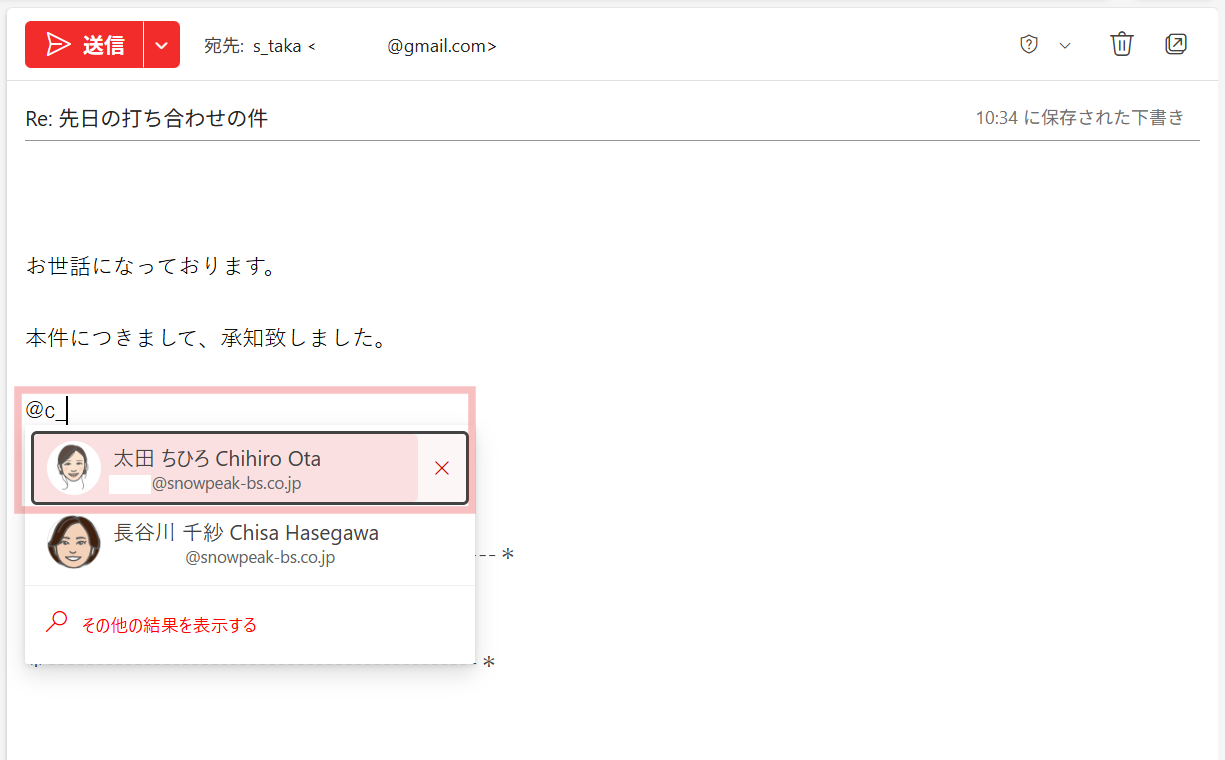1225x760 pixels.
Task: Click Chihiro Ota's avatar picture
Action: coord(74,468)
